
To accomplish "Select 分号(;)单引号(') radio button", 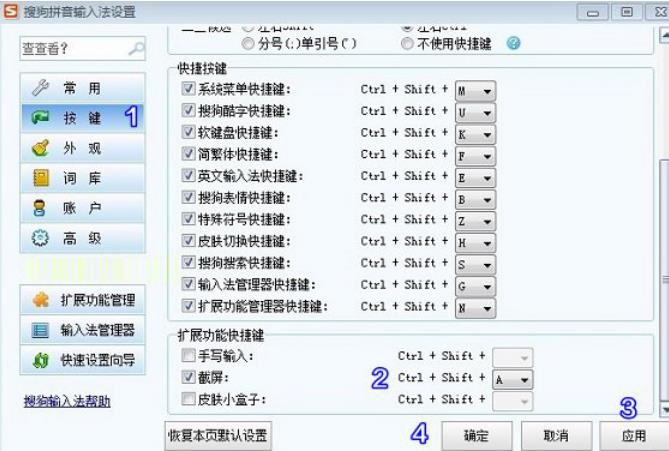I will tap(248, 43).
